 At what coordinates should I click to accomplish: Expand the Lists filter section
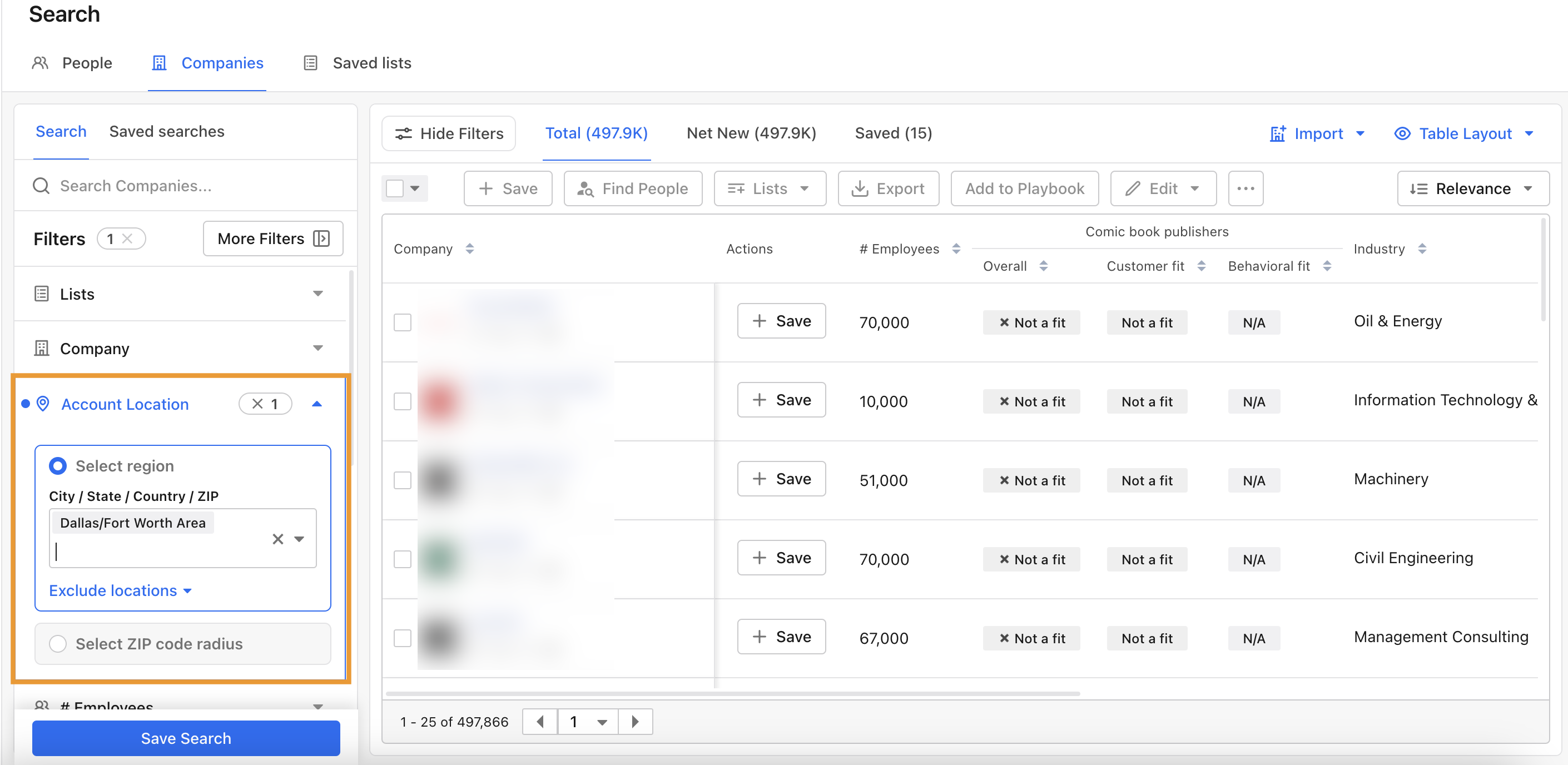pos(317,294)
